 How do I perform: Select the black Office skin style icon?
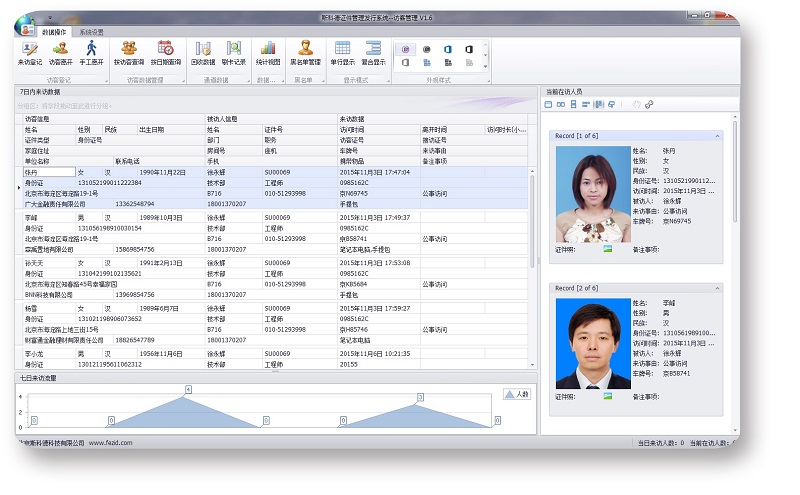tap(469, 49)
